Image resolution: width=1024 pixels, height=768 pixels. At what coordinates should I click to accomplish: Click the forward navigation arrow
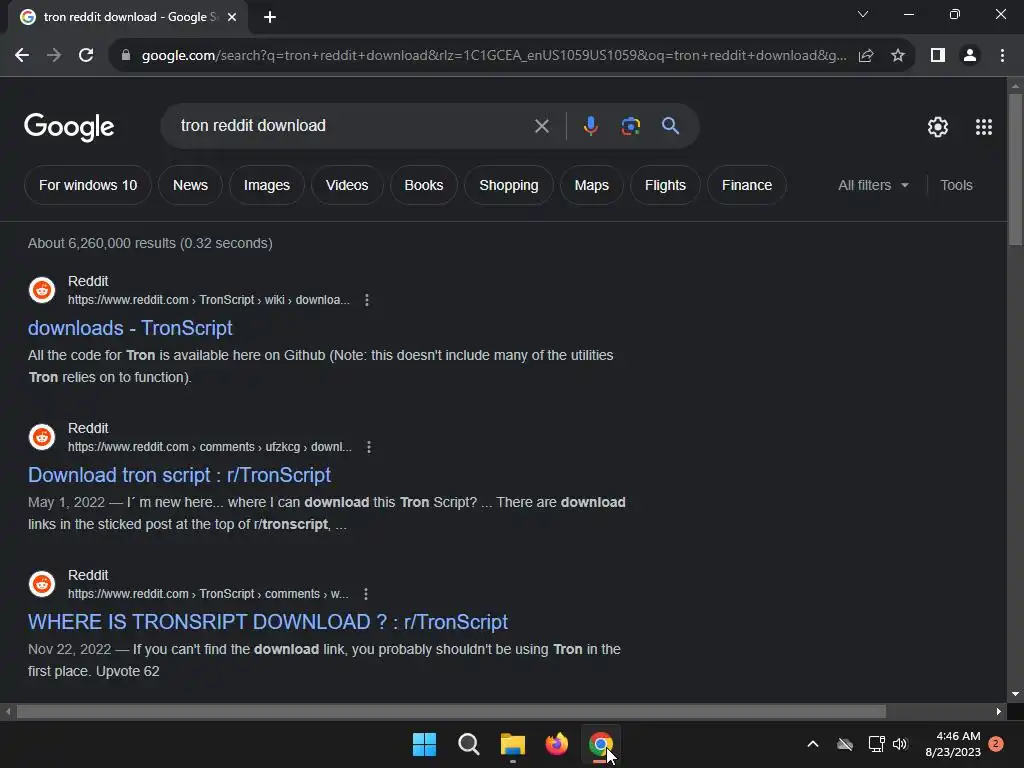[54, 56]
